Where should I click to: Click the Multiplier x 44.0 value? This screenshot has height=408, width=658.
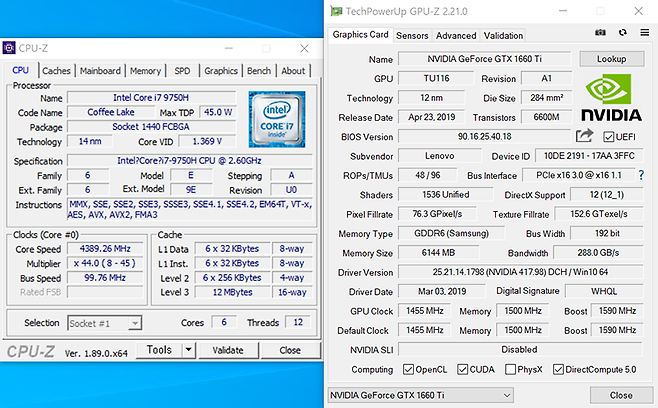pos(105,263)
